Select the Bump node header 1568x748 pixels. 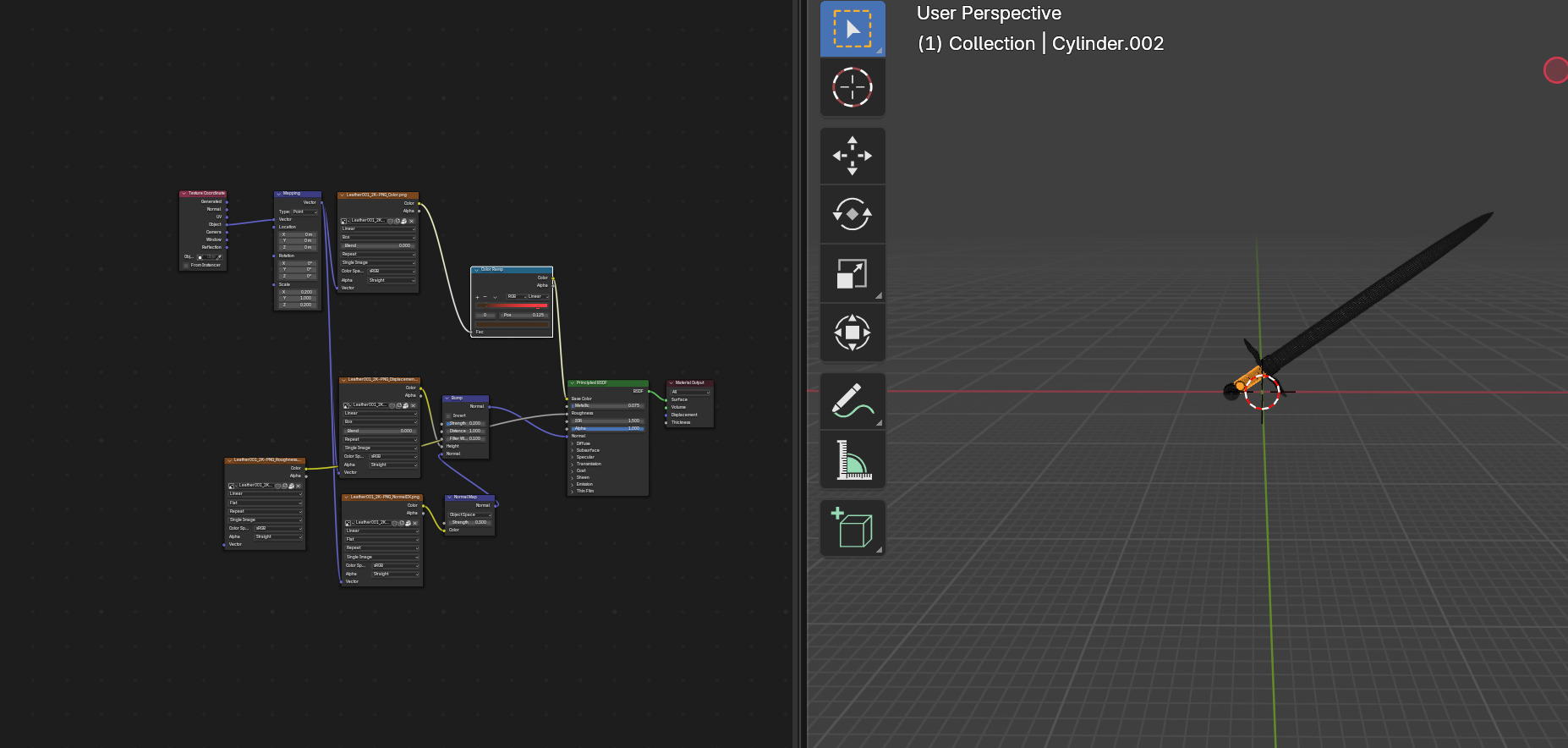[x=466, y=398]
